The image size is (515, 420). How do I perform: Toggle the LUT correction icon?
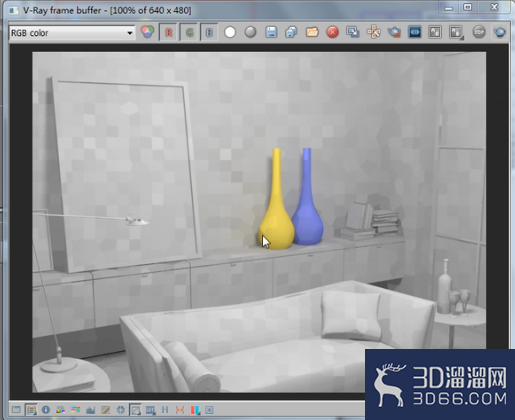(150, 410)
